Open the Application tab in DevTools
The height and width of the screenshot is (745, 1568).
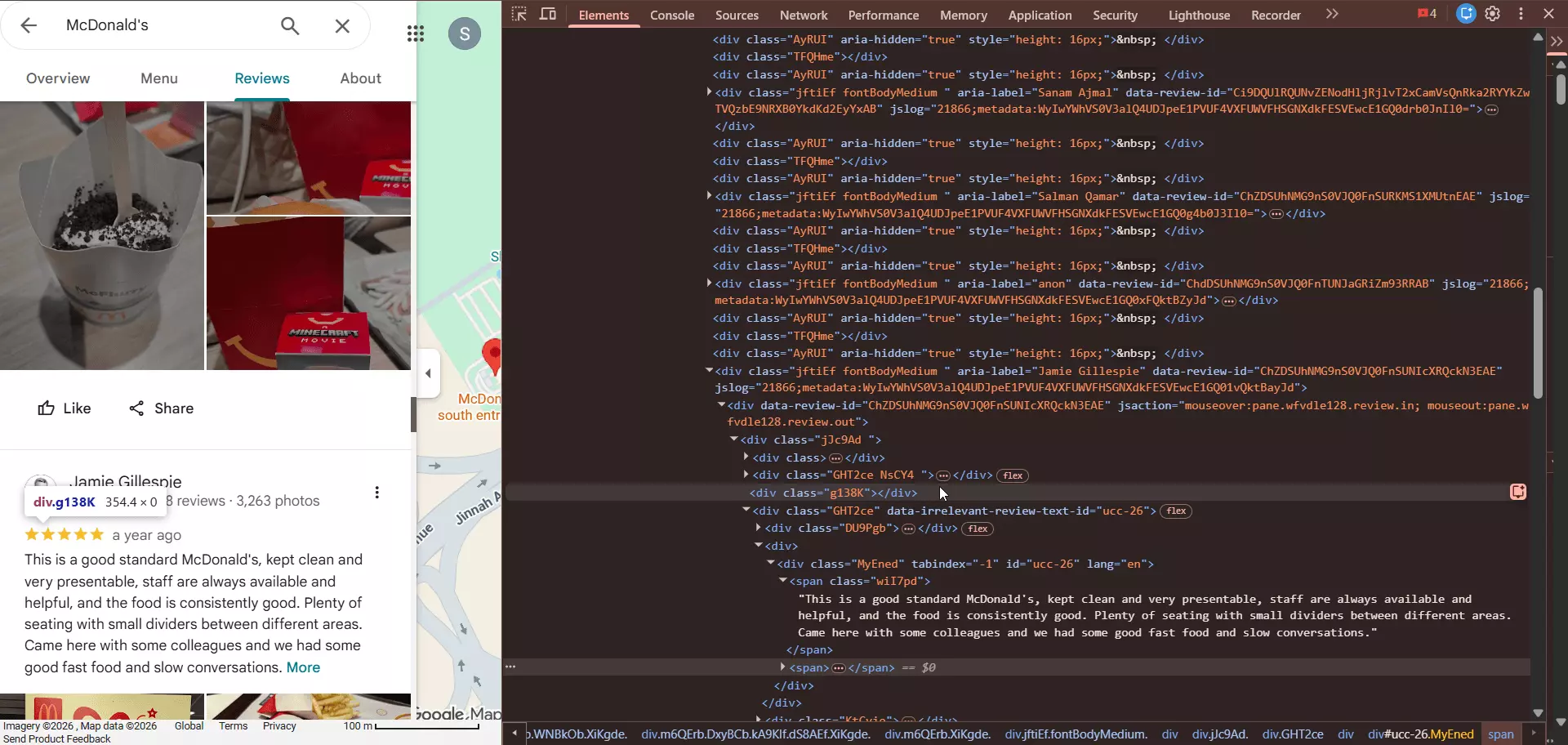[x=1040, y=15]
